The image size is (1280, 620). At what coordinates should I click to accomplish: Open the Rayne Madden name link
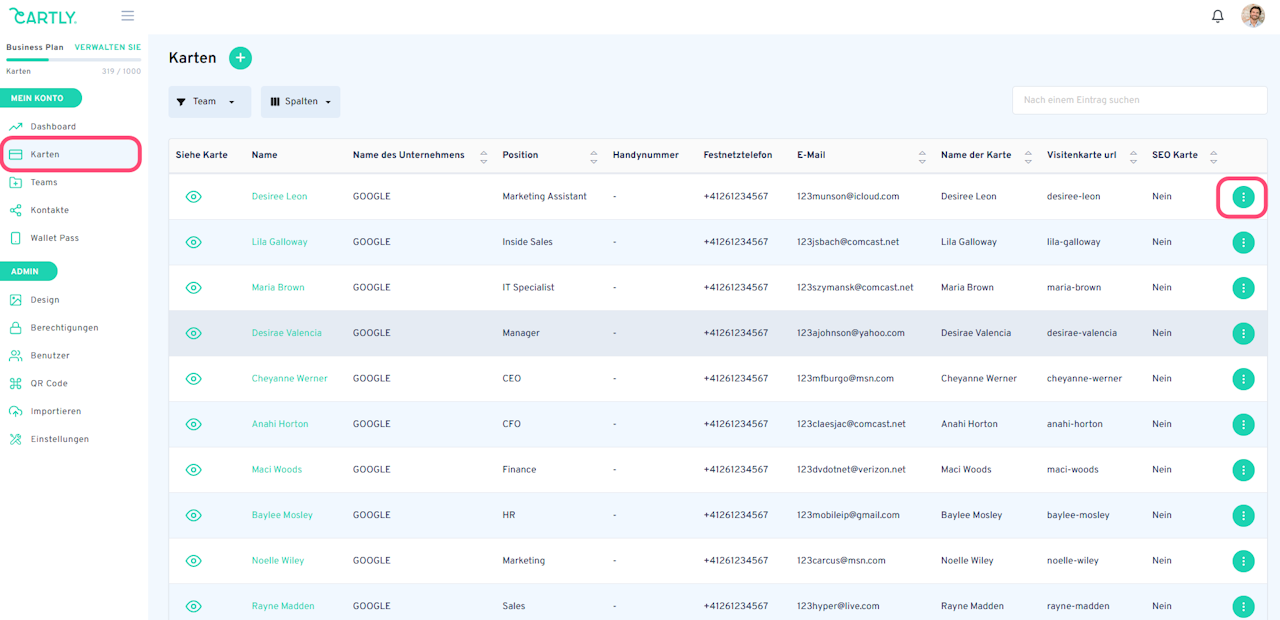283,606
